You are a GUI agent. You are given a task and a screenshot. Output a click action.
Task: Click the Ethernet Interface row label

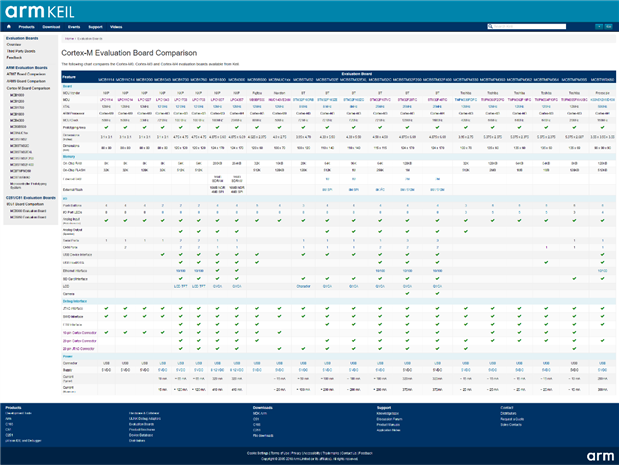(x=75, y=271)
